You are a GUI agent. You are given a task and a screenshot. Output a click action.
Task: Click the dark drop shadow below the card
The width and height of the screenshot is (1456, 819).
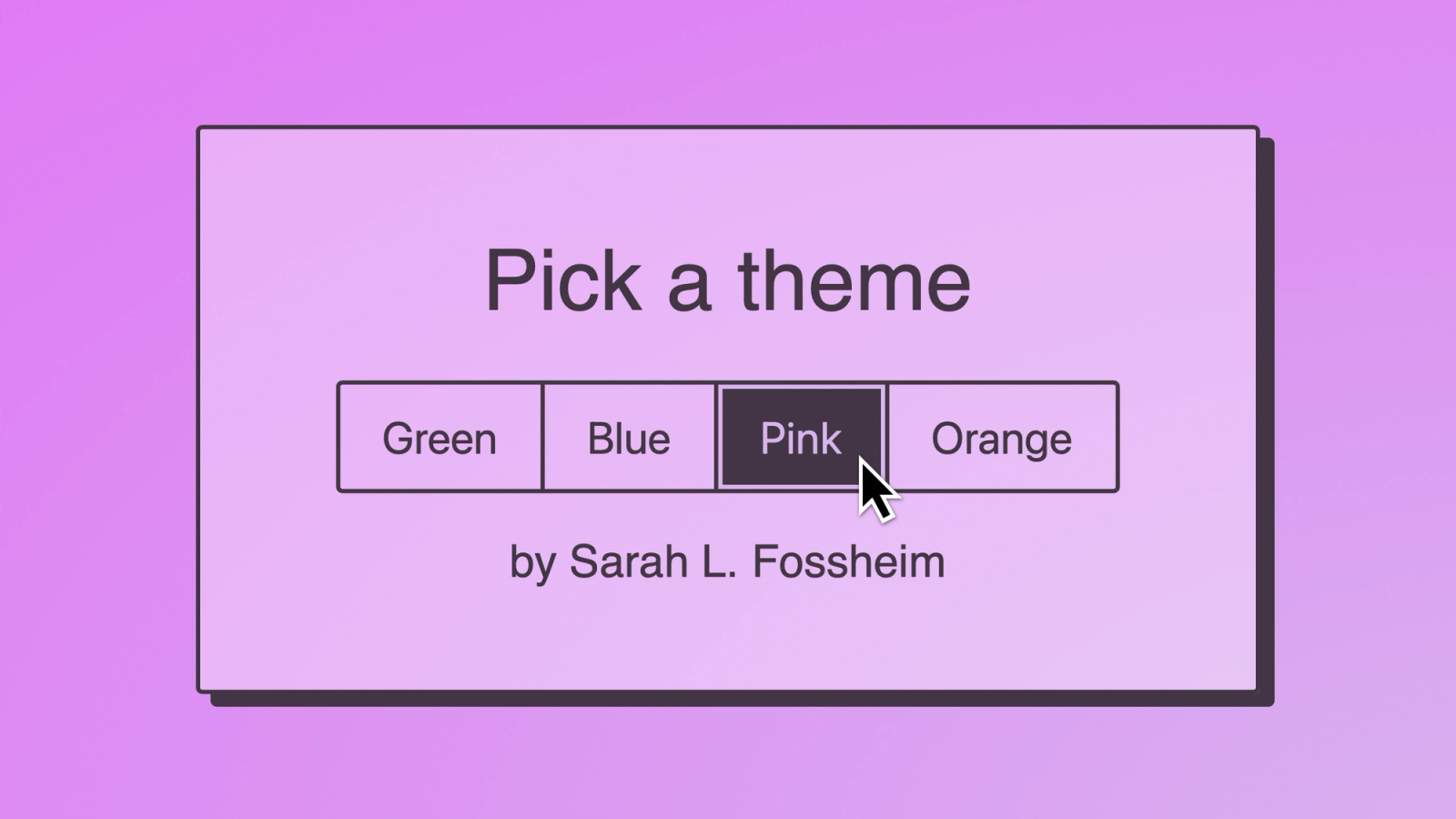(x=742, y=700)
